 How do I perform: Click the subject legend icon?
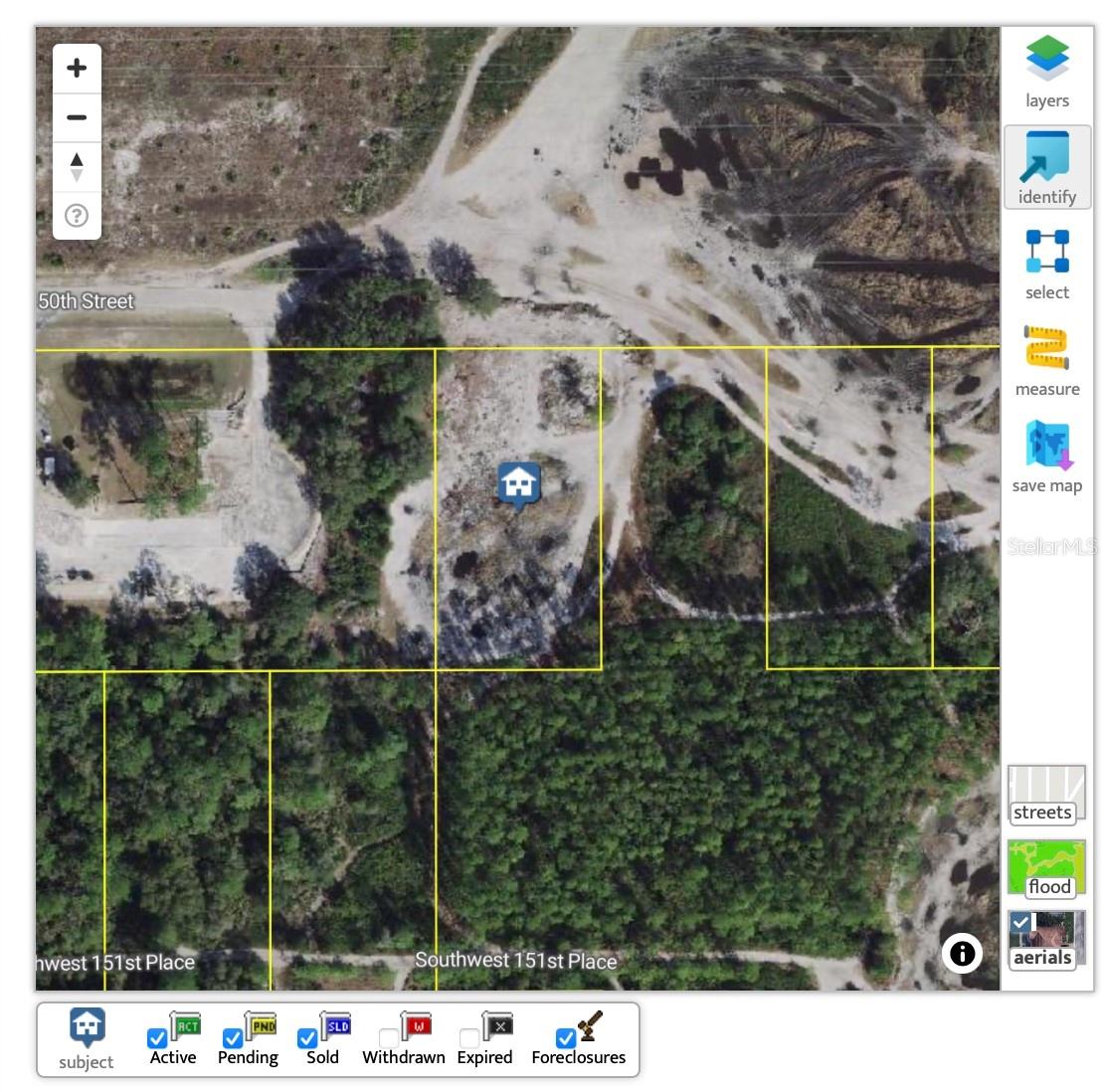[87, 1024]
